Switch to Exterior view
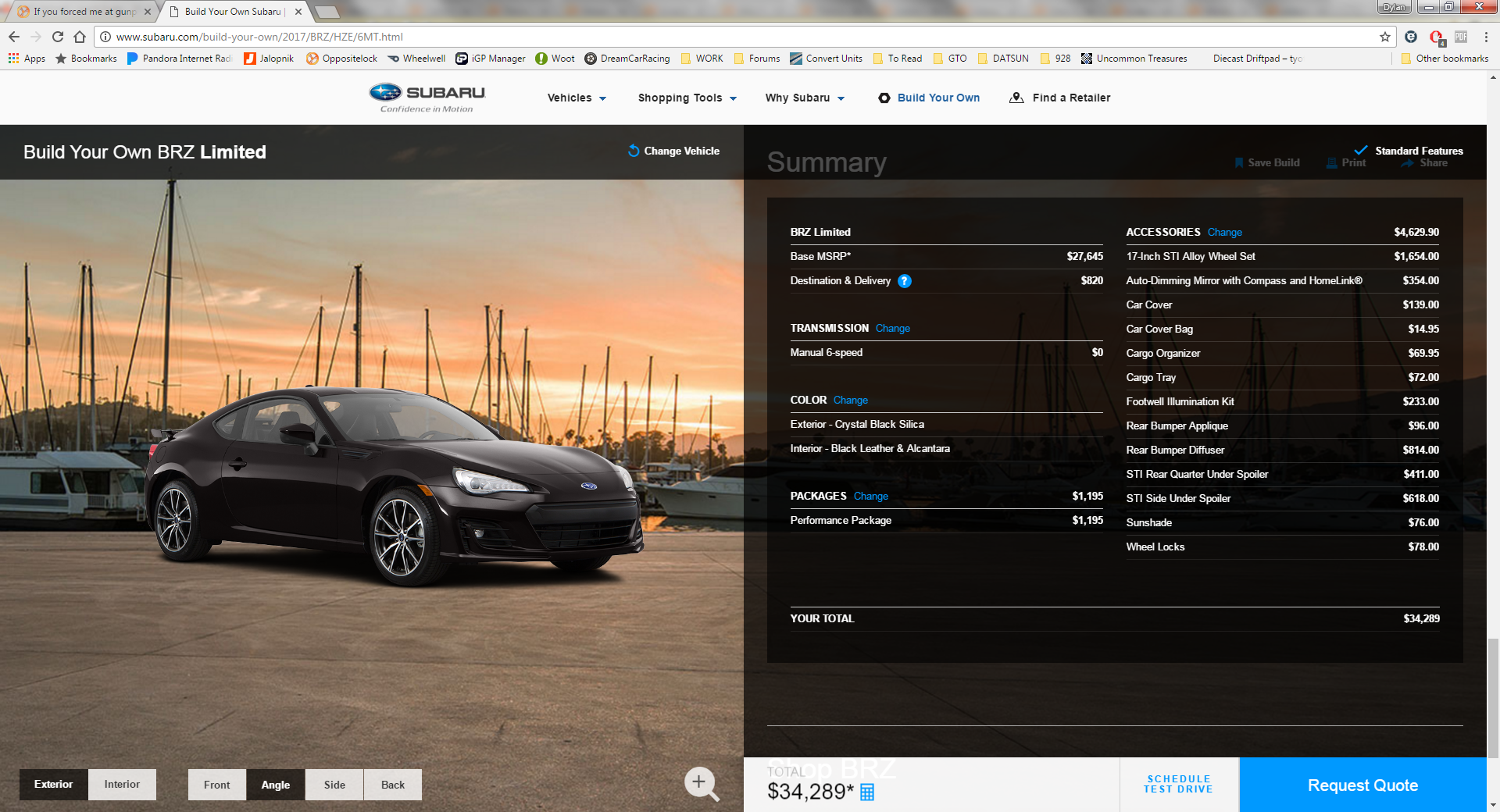 pyautogui.click(x=53, y=784)
